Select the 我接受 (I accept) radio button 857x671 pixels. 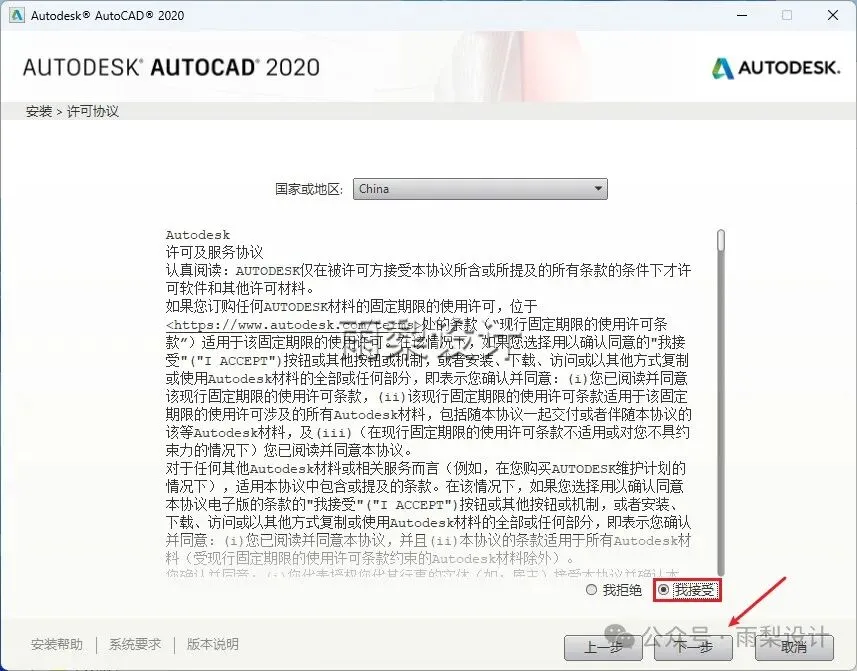point(664,590)
